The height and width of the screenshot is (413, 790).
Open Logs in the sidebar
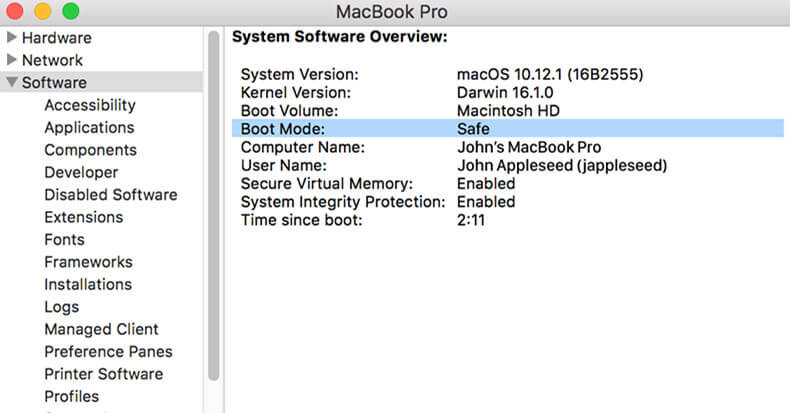(61, 307)
